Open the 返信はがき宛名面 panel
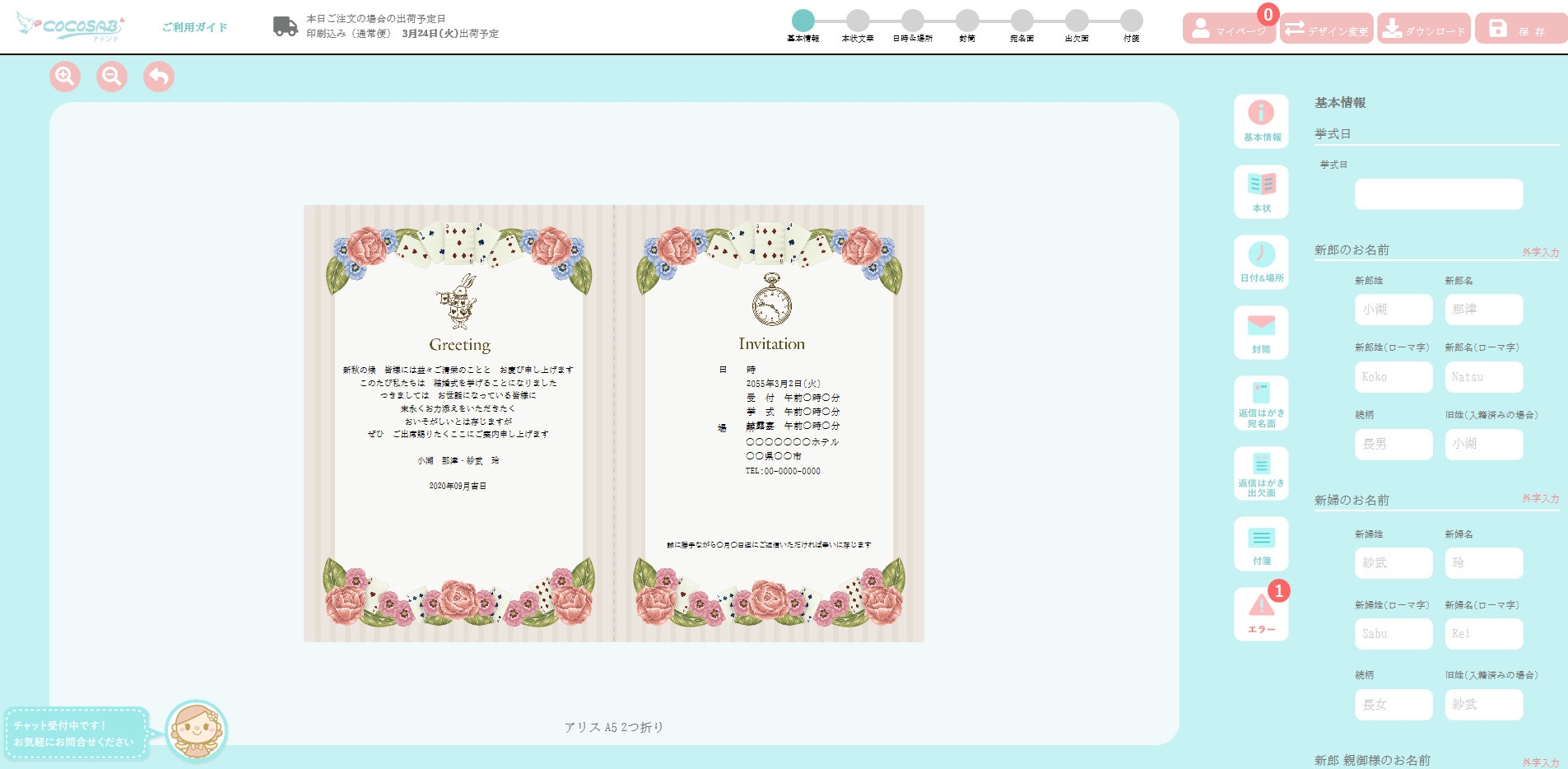This screenshot has height=769, width=1568. (1260, 403)
